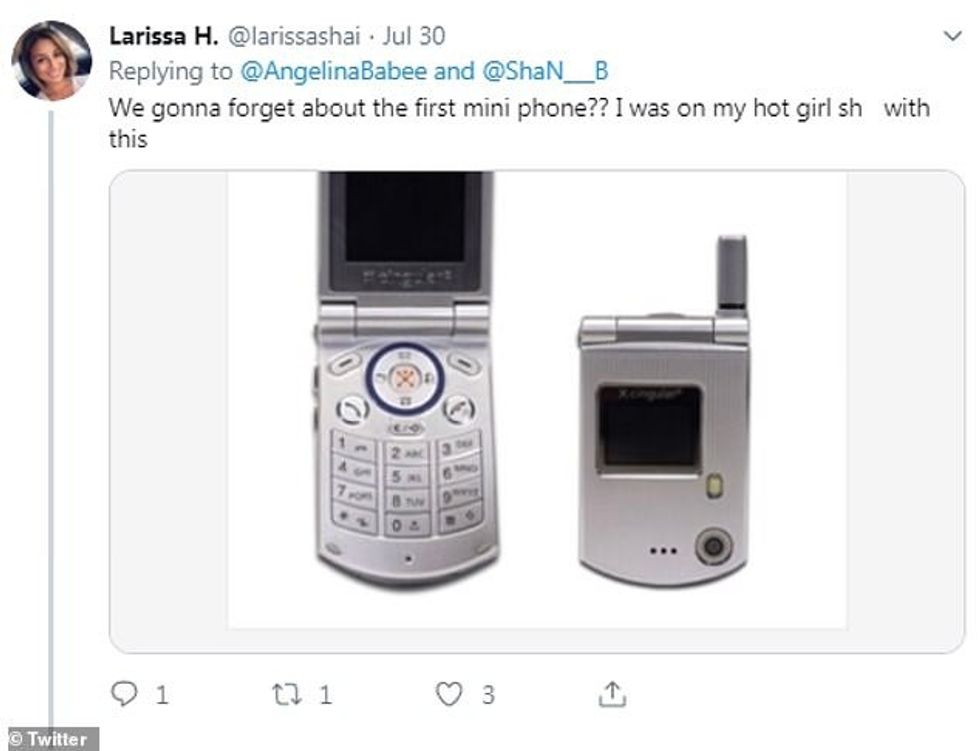Like the tweet with heart icon

[x=451, y=694]
